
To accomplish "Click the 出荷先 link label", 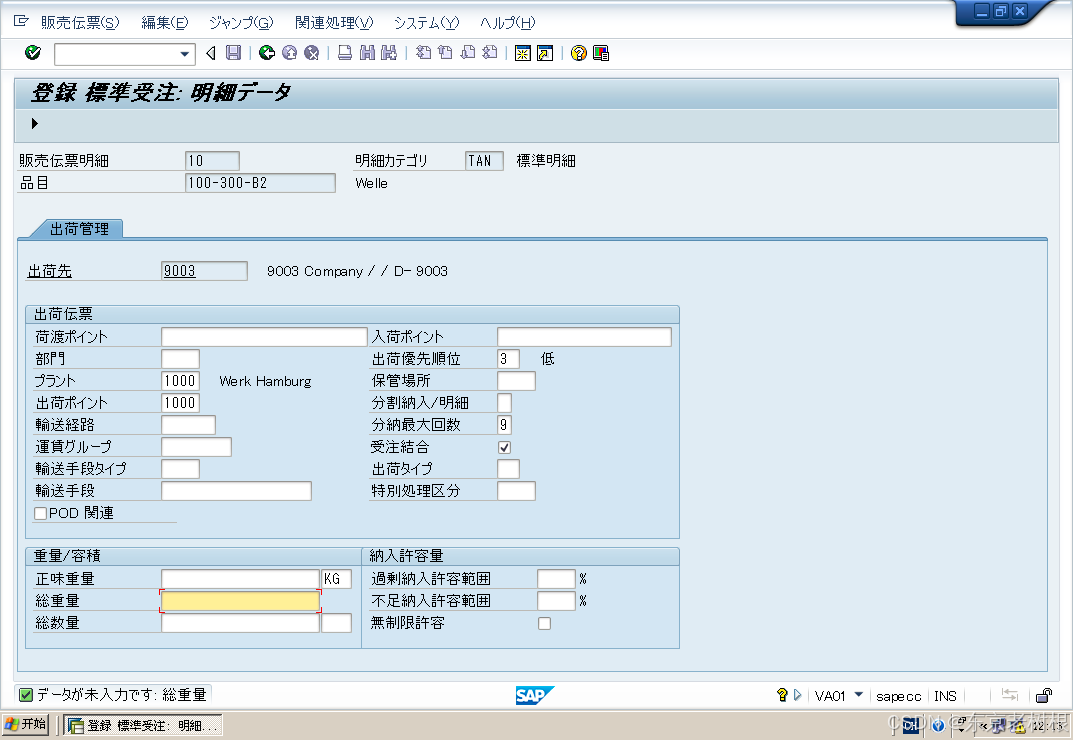I will 49,271.
